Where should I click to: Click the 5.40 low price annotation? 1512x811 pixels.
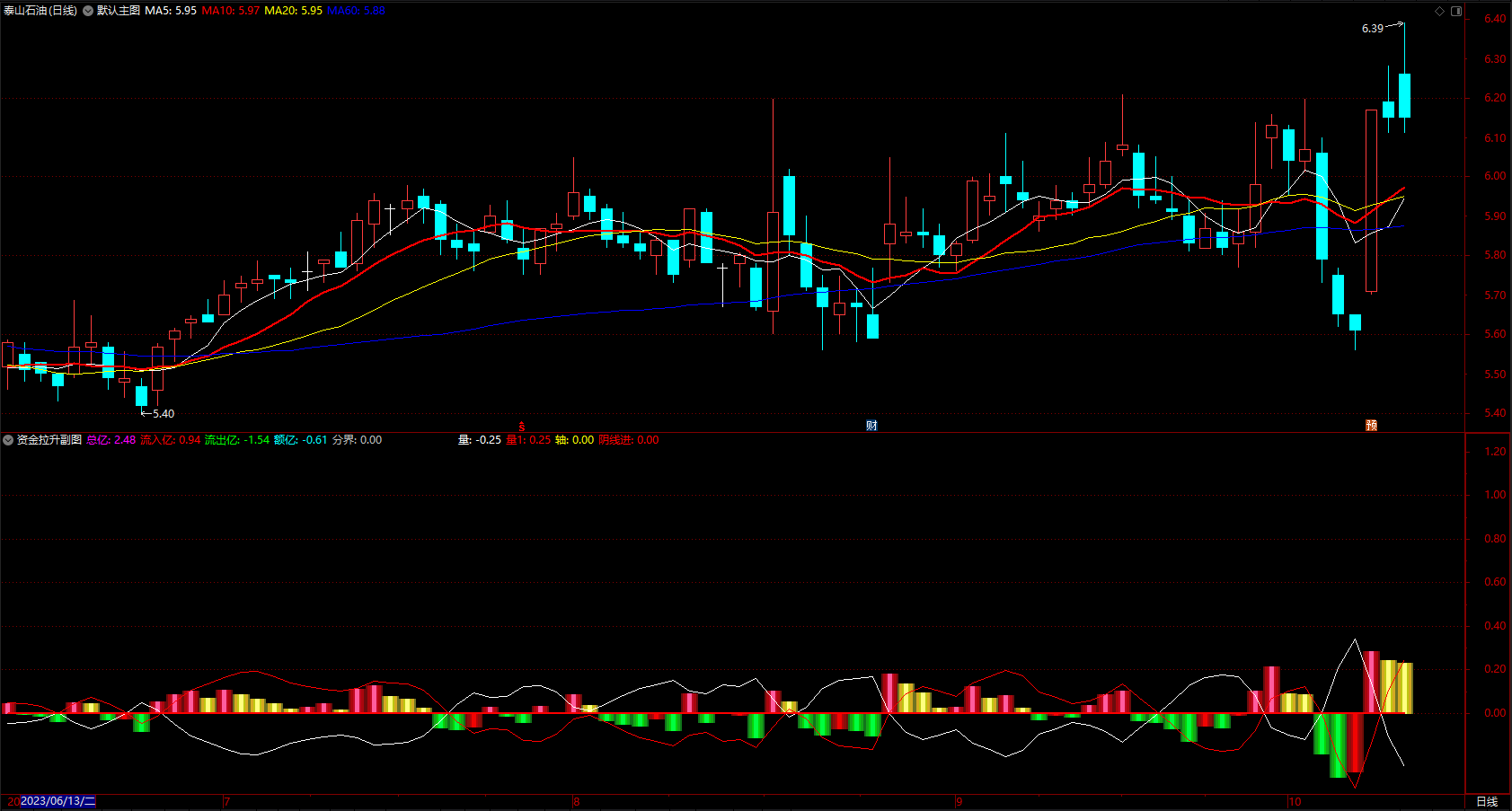164,414
